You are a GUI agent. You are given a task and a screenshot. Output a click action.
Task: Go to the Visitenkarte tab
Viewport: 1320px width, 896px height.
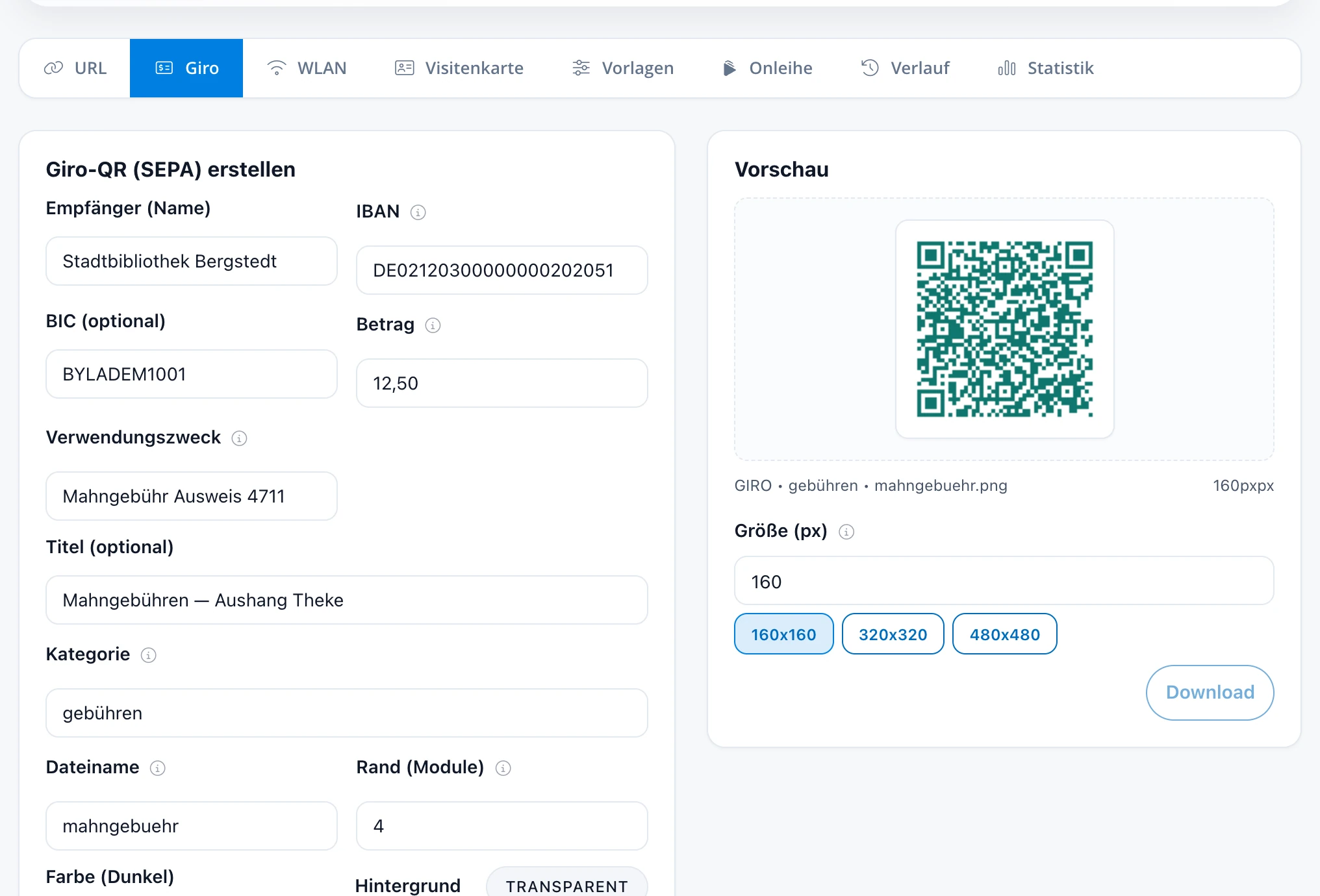tap(459, 68)
